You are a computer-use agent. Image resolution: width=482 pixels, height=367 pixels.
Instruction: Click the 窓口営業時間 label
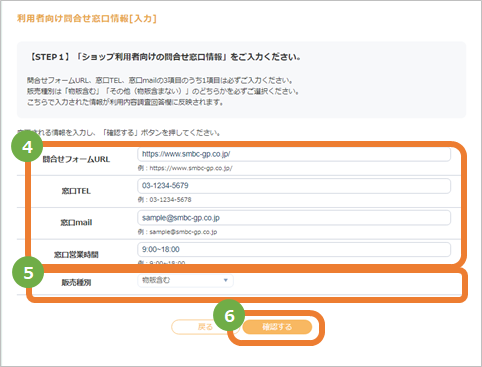(76, 255)
